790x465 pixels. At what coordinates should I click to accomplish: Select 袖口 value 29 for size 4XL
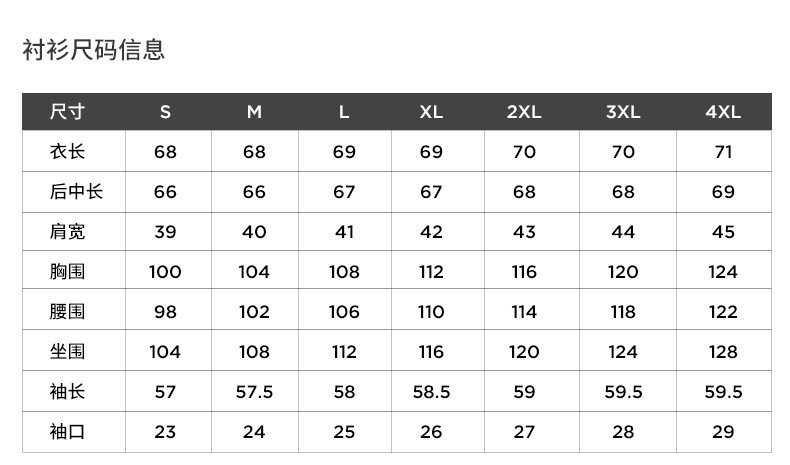click(x=723, y=432)
